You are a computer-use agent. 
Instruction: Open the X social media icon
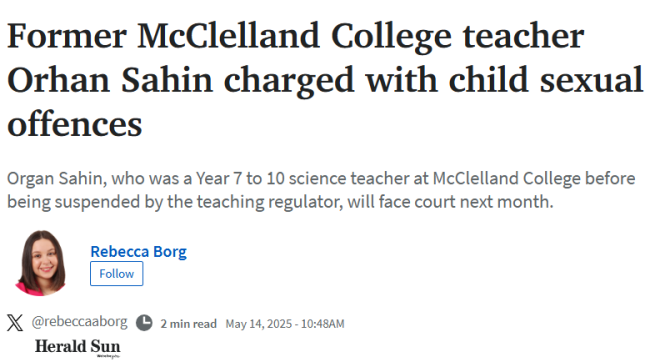coord(15,323)
